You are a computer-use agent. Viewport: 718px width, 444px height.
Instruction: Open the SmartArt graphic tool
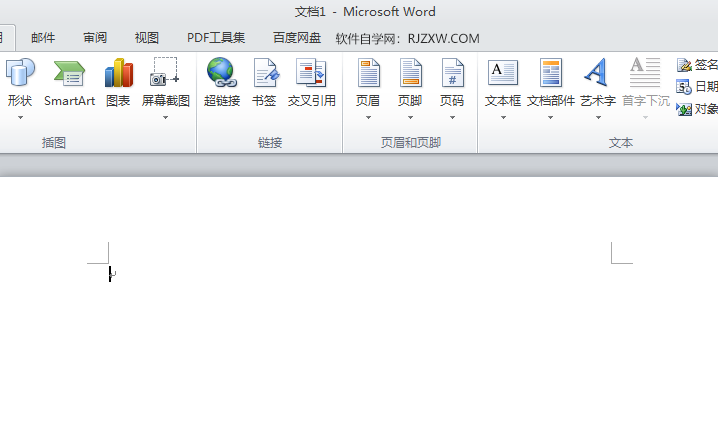[x=69, y=73]
